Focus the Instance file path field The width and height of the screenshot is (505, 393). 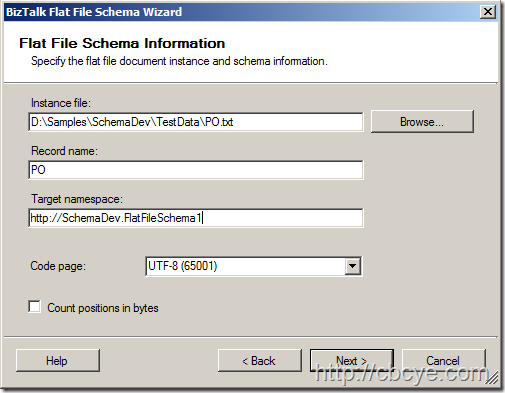(x=196, y=122)
